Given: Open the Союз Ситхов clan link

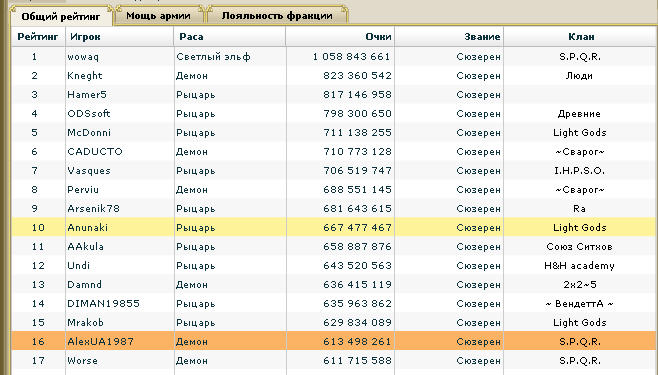Looking at the screenshot, I should tap(579, 247).
